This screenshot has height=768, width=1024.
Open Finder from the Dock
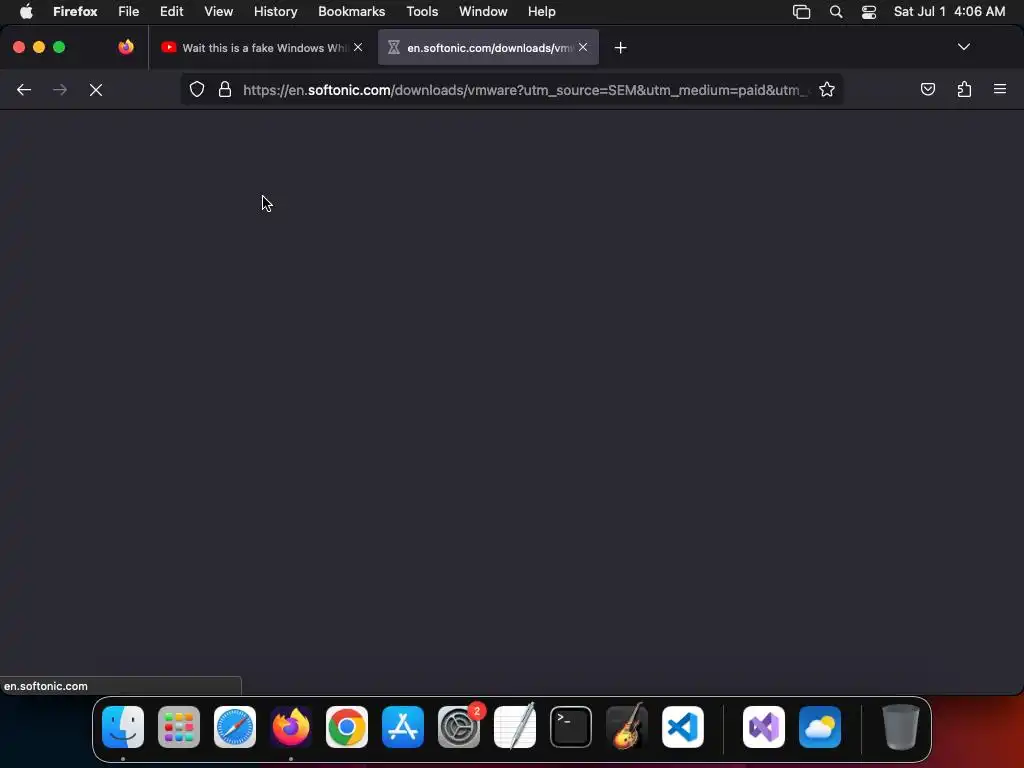123,727
